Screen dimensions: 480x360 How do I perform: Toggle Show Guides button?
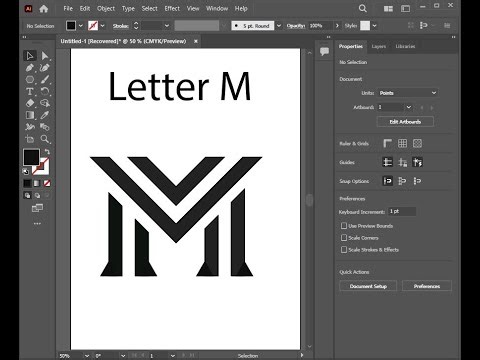point(387,162)
